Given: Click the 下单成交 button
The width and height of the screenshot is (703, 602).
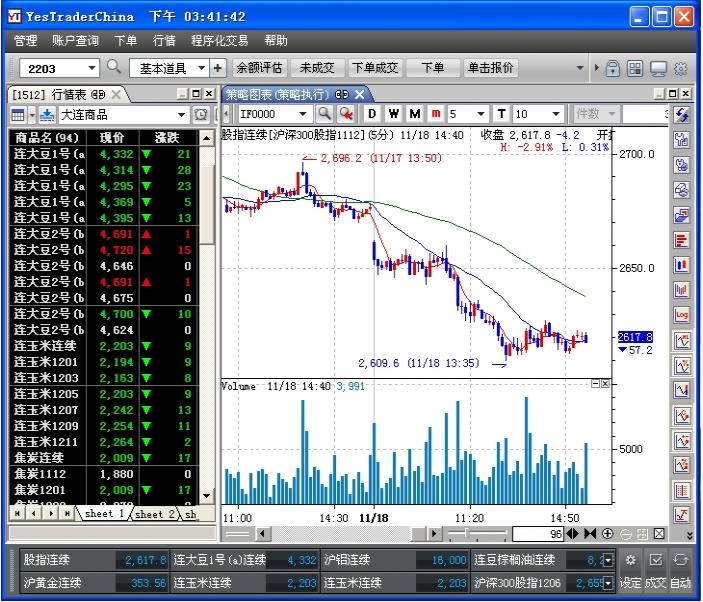Looking at the screenshot, I should (x=375, y=68).
